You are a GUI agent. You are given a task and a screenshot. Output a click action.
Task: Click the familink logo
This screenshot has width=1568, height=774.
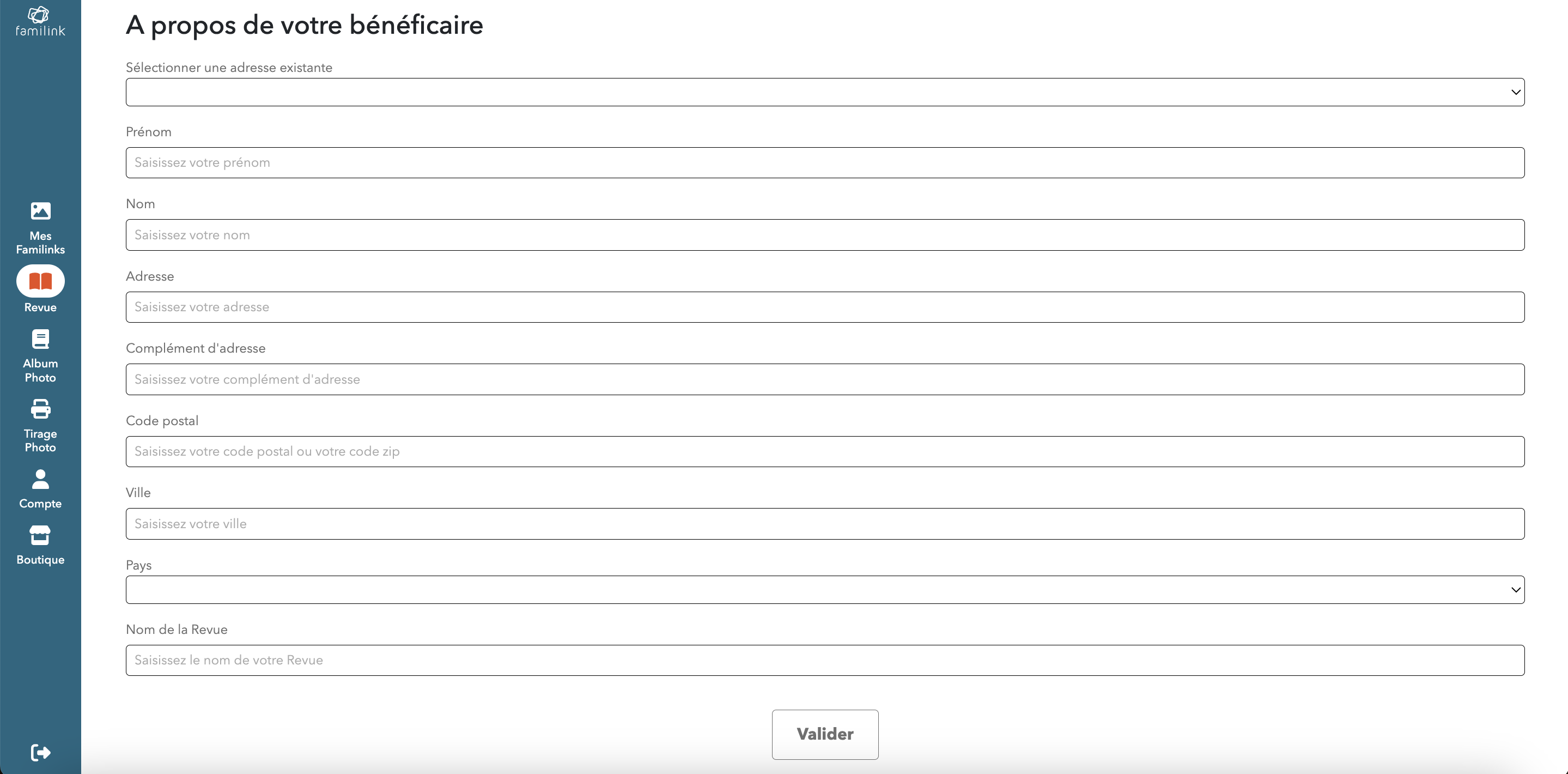click(40, 21)
